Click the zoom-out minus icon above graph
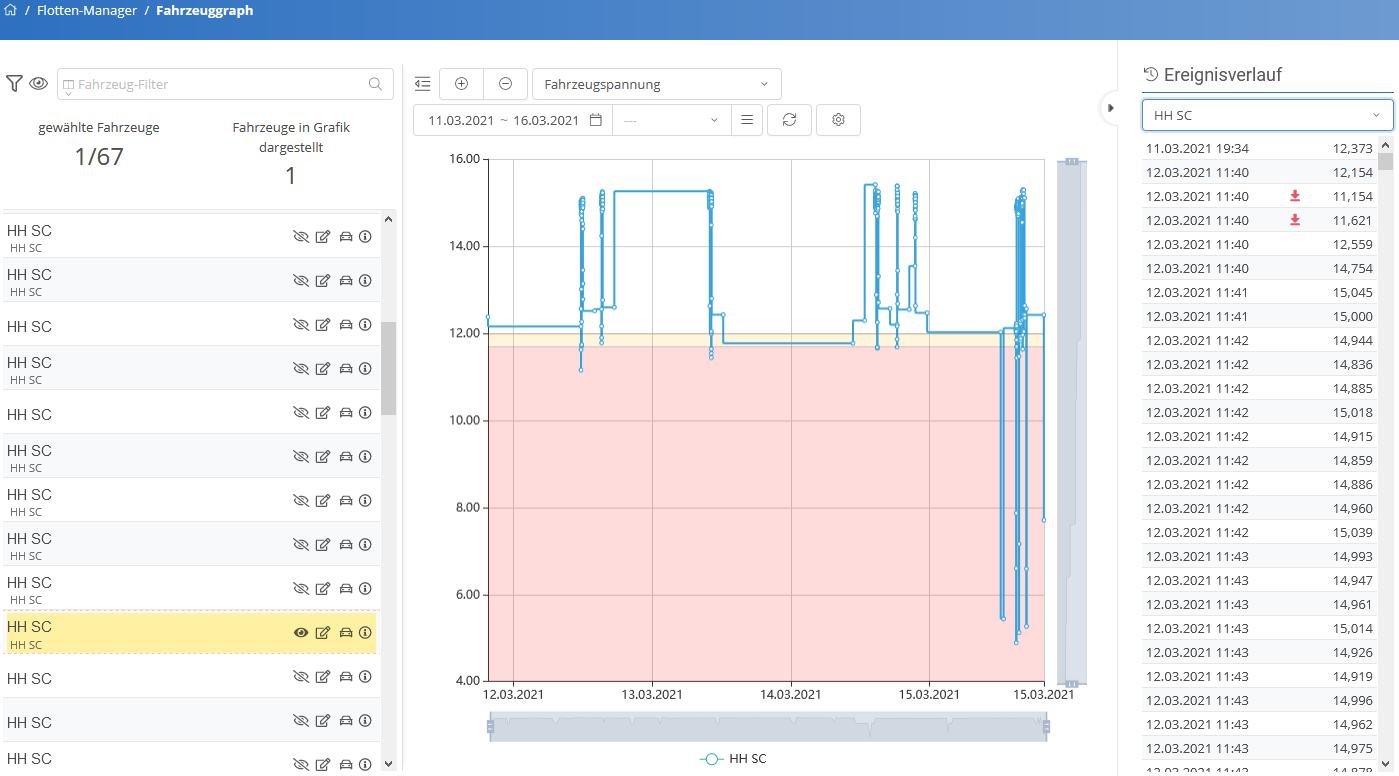The width and height of the screenshot is (1399, 776). point(505,84)
